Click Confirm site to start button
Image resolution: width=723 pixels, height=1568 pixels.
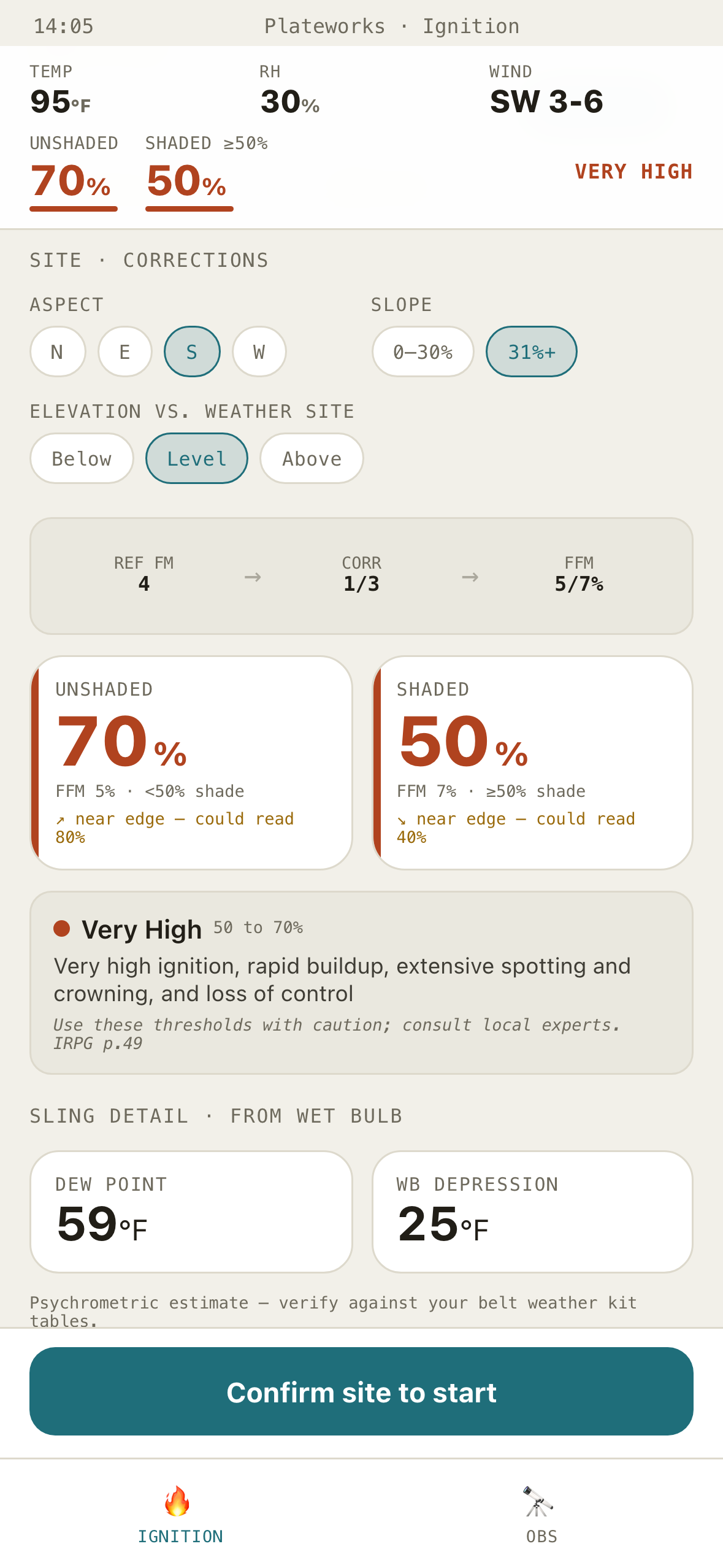[361, 1391]
